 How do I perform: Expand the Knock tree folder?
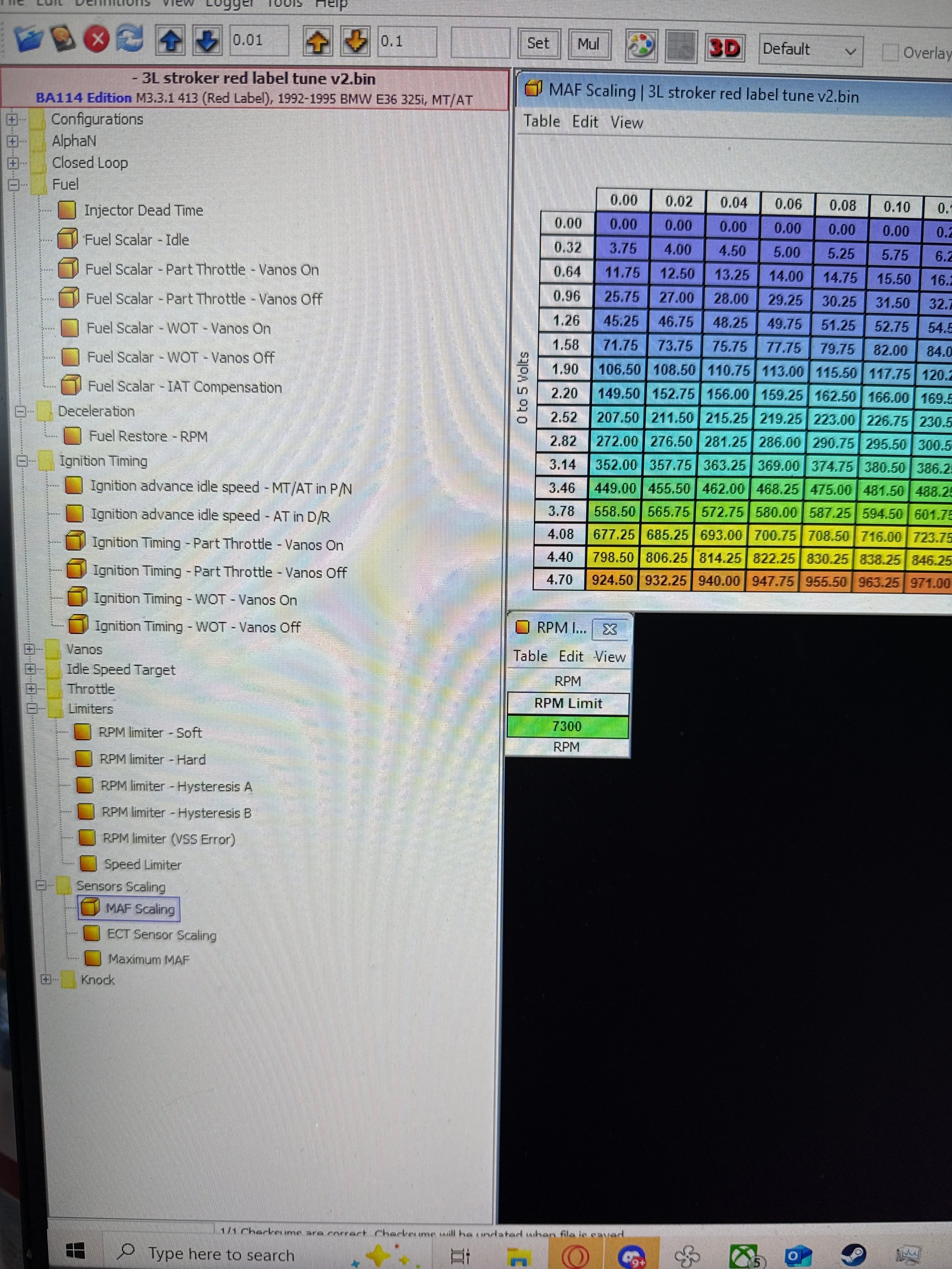point(47,979)
